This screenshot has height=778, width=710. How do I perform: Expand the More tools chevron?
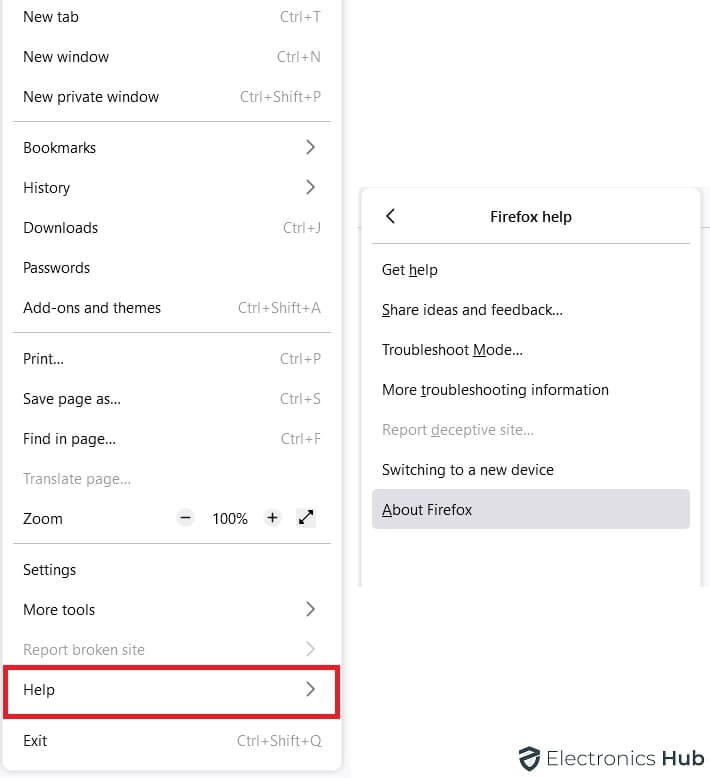point(310,609)
